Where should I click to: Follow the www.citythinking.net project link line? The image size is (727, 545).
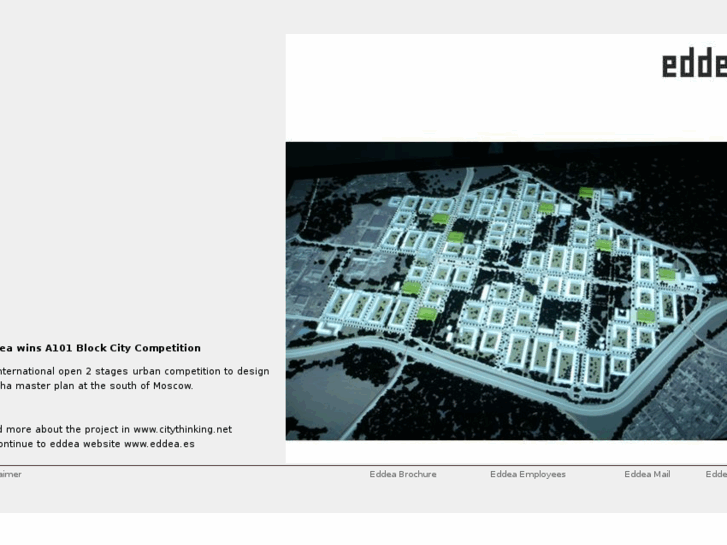(x=115, y=430)
